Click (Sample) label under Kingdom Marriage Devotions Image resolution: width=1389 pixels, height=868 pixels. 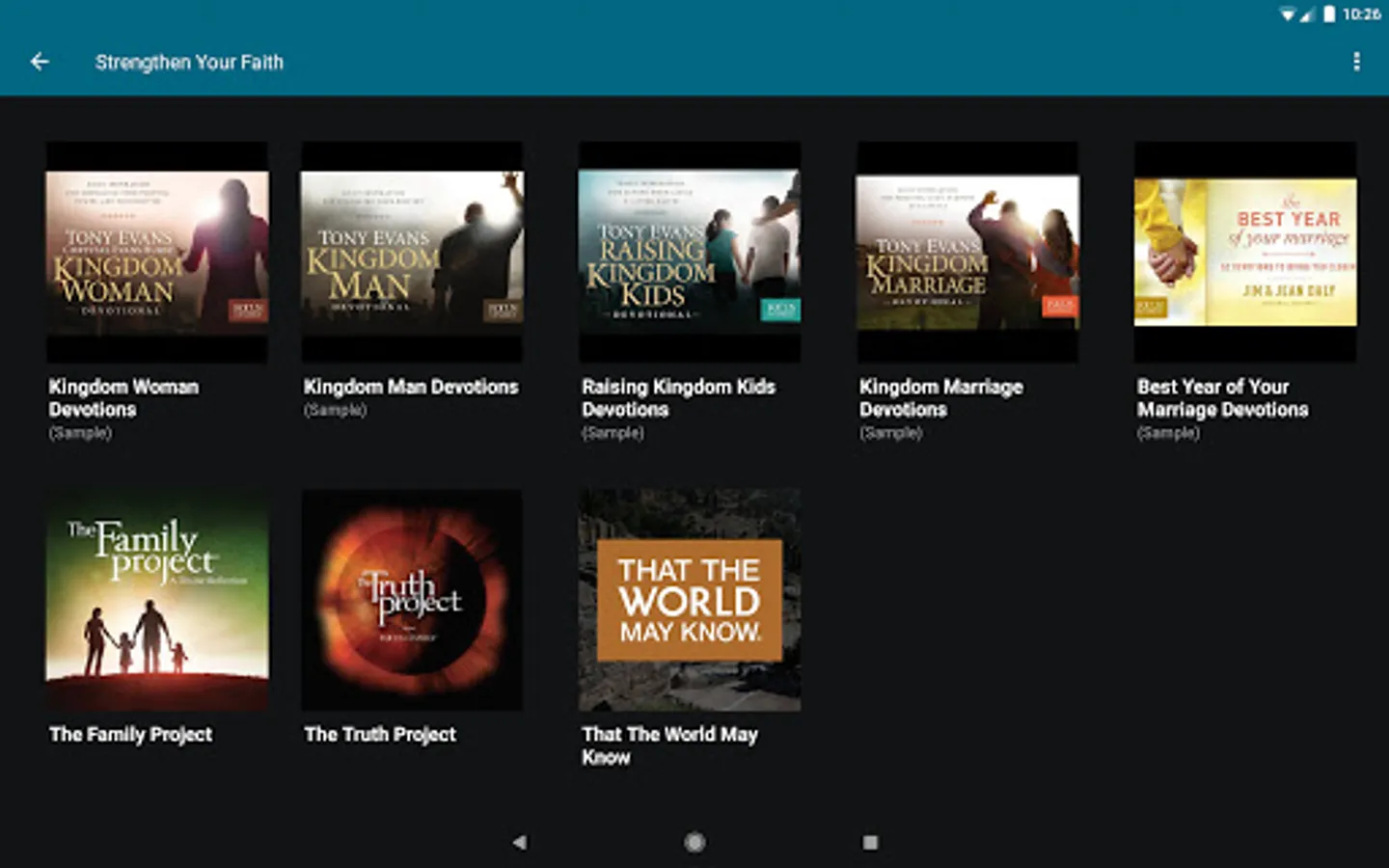click(890, 433)
